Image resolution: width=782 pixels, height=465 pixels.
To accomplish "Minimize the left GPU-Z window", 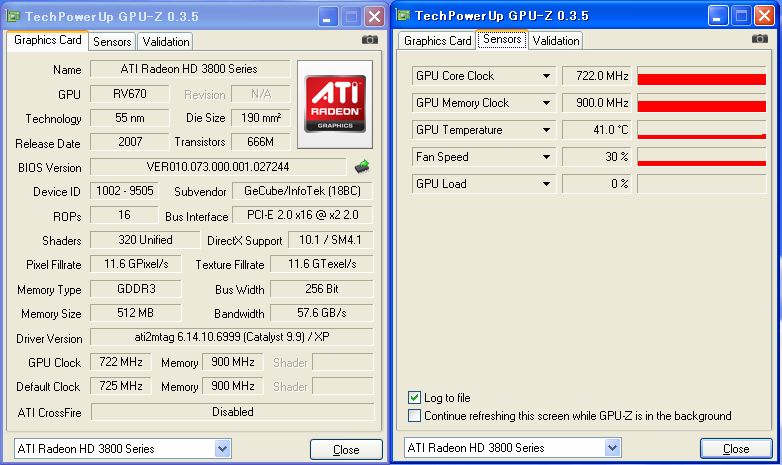I will click(327, 17).
